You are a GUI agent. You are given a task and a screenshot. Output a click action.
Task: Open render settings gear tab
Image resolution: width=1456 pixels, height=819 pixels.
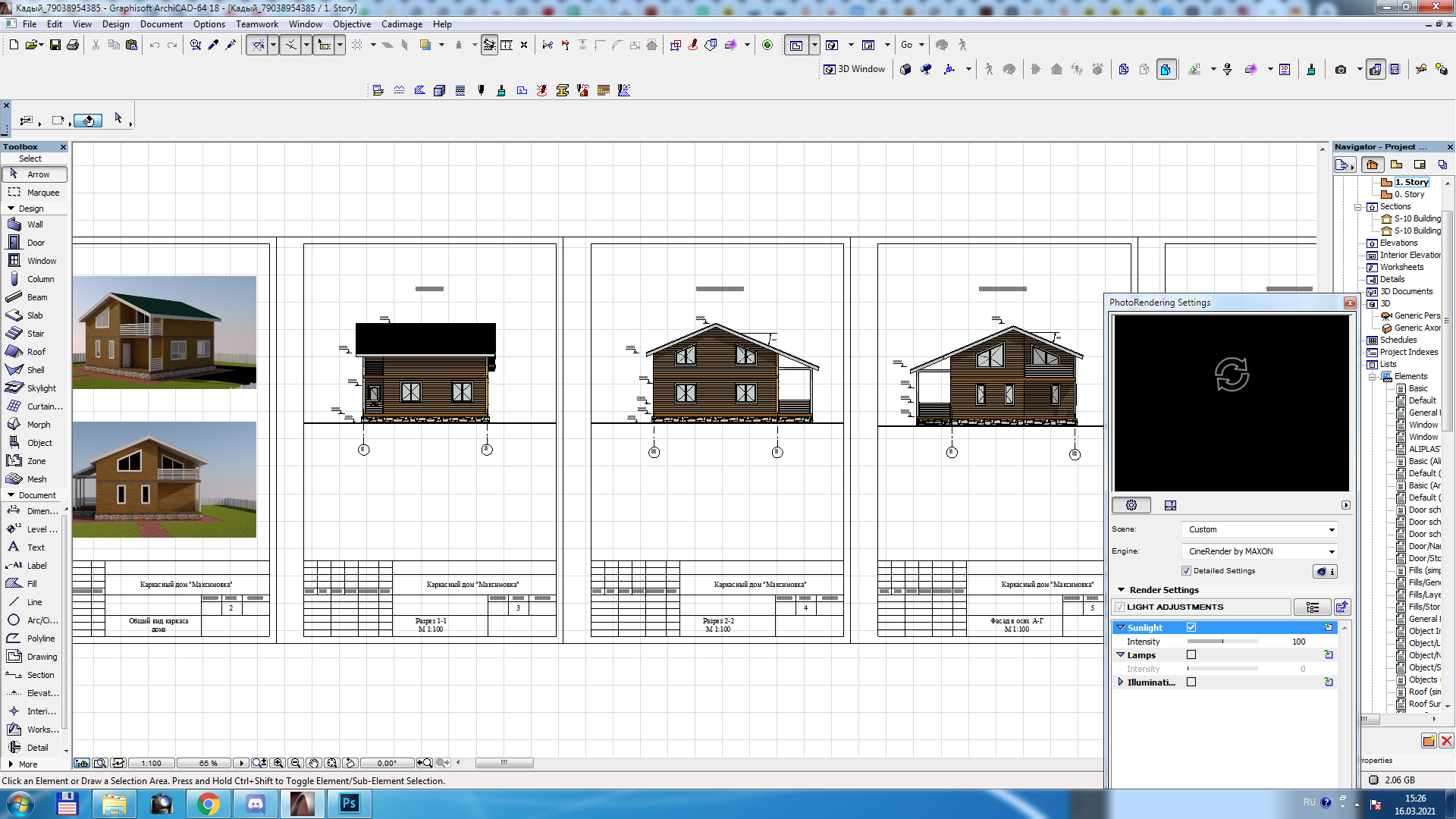[1131, 505]
